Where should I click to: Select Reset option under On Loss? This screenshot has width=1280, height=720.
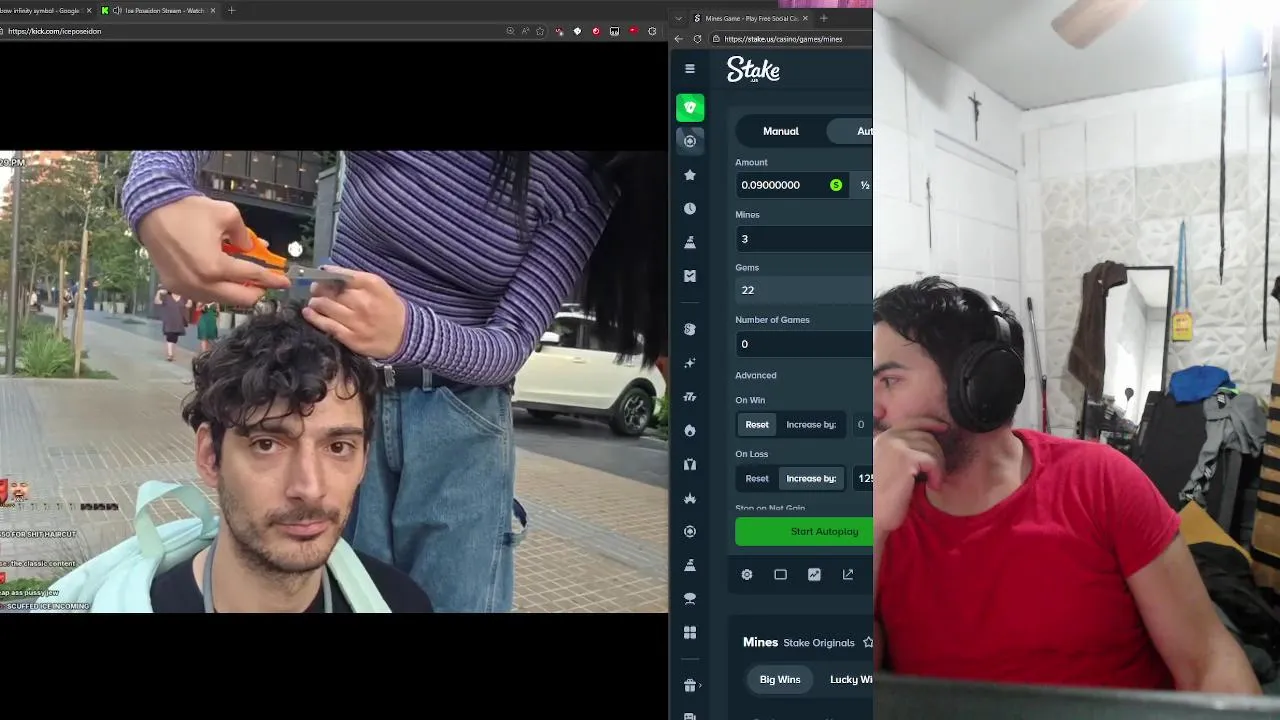[x=757, y=479]
